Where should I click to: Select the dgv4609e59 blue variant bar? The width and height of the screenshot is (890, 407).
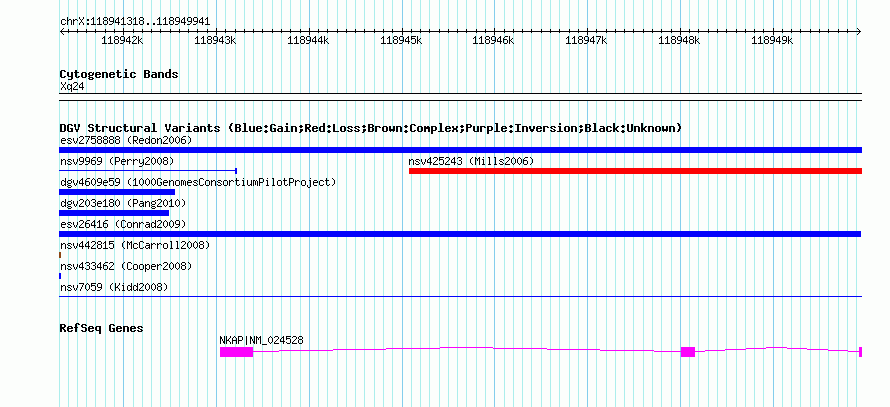(x=117, y=192)
